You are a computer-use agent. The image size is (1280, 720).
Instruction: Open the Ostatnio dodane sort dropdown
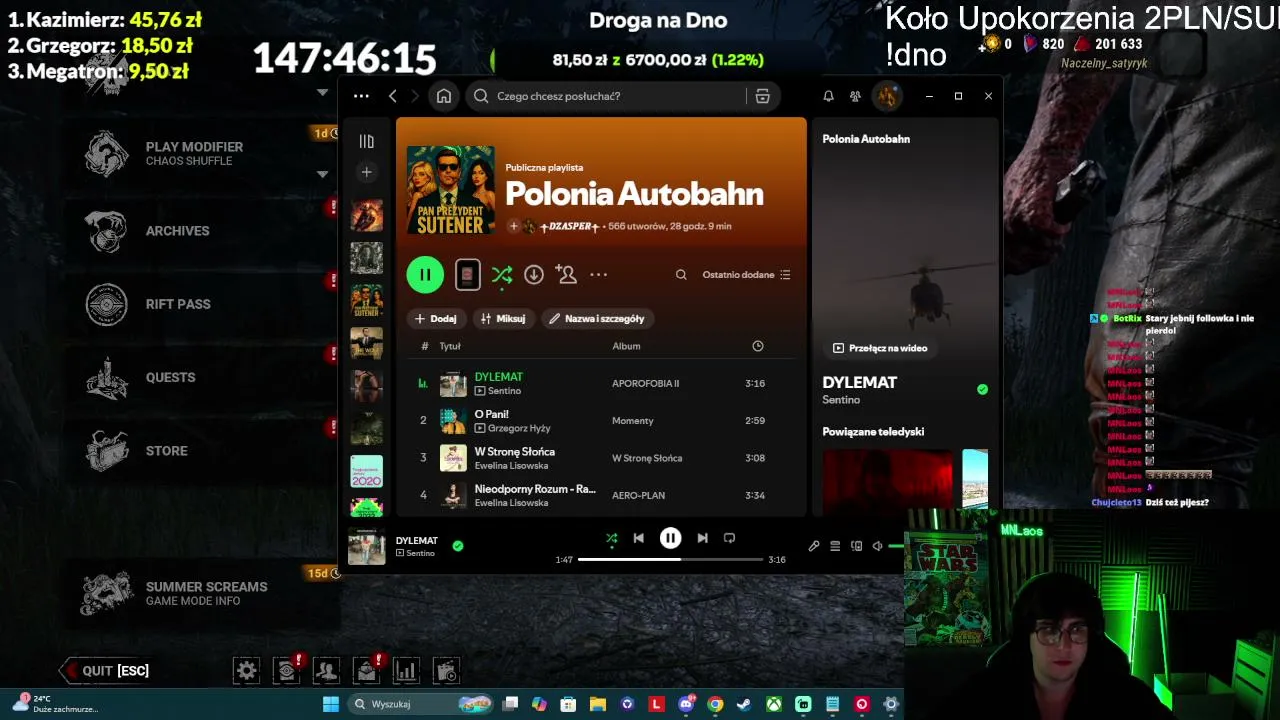[x=746, y=275]
